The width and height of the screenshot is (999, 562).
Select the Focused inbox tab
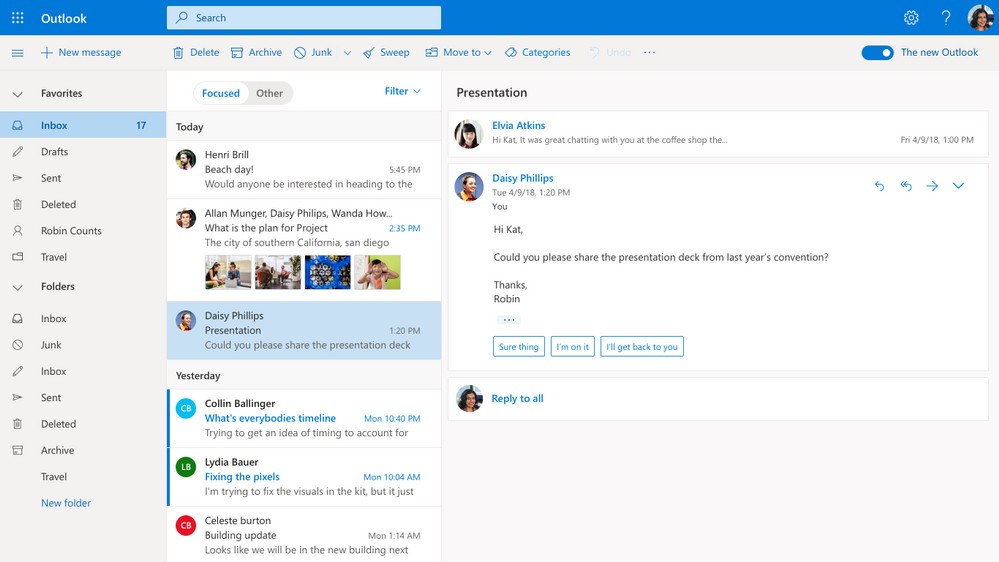coord(220,93)
